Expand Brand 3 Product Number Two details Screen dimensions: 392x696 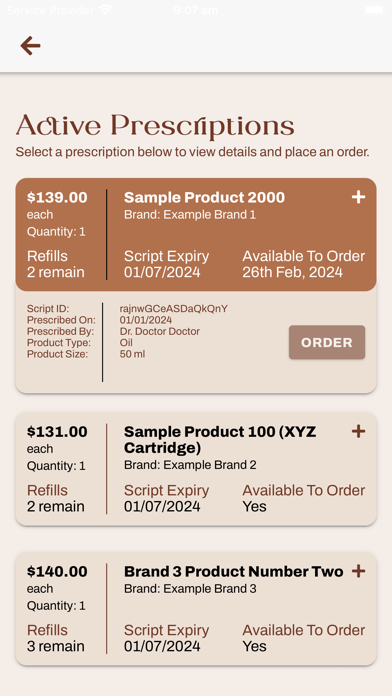point(358,571)
